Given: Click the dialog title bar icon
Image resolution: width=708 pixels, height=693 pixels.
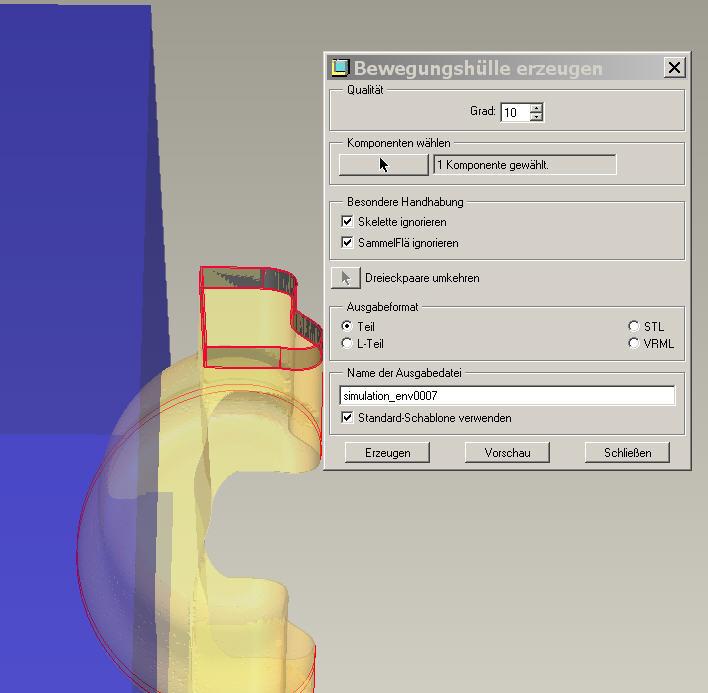Looking at the screenshot, I should (x=340, y=68).
